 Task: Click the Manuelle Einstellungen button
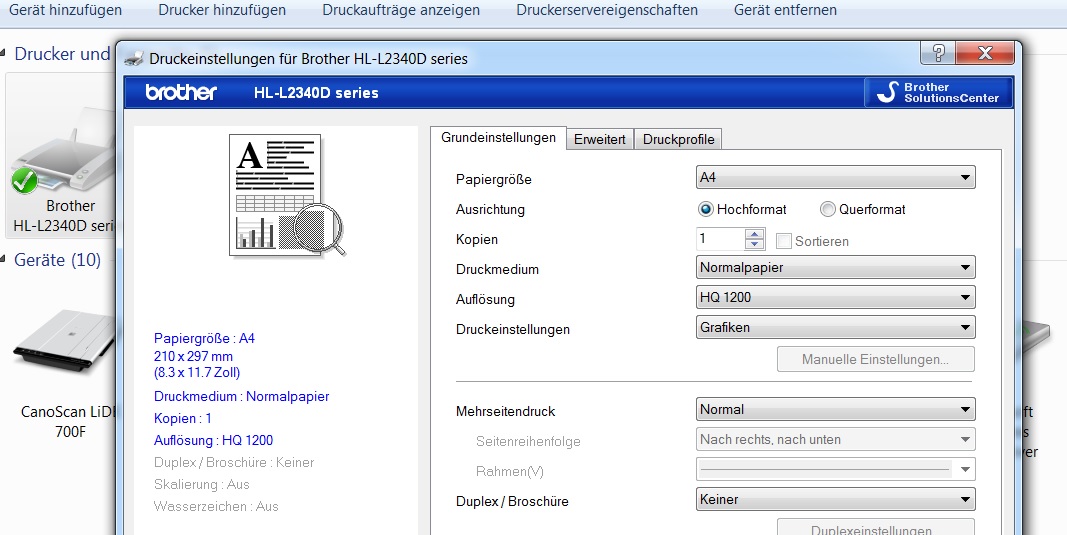[x=876, y=359]
